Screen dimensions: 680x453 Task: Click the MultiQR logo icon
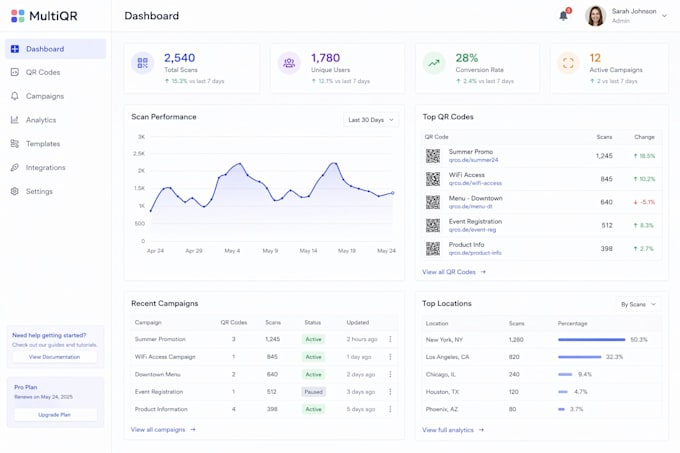pyautogui.click(x=17, y=16)
